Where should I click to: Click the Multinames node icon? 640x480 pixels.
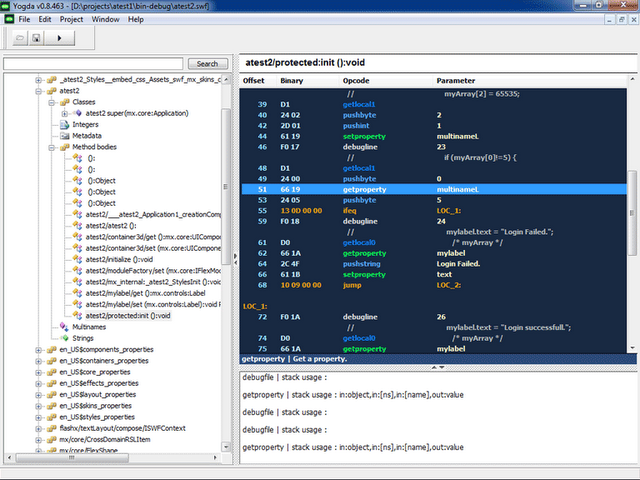click(64, 327)
